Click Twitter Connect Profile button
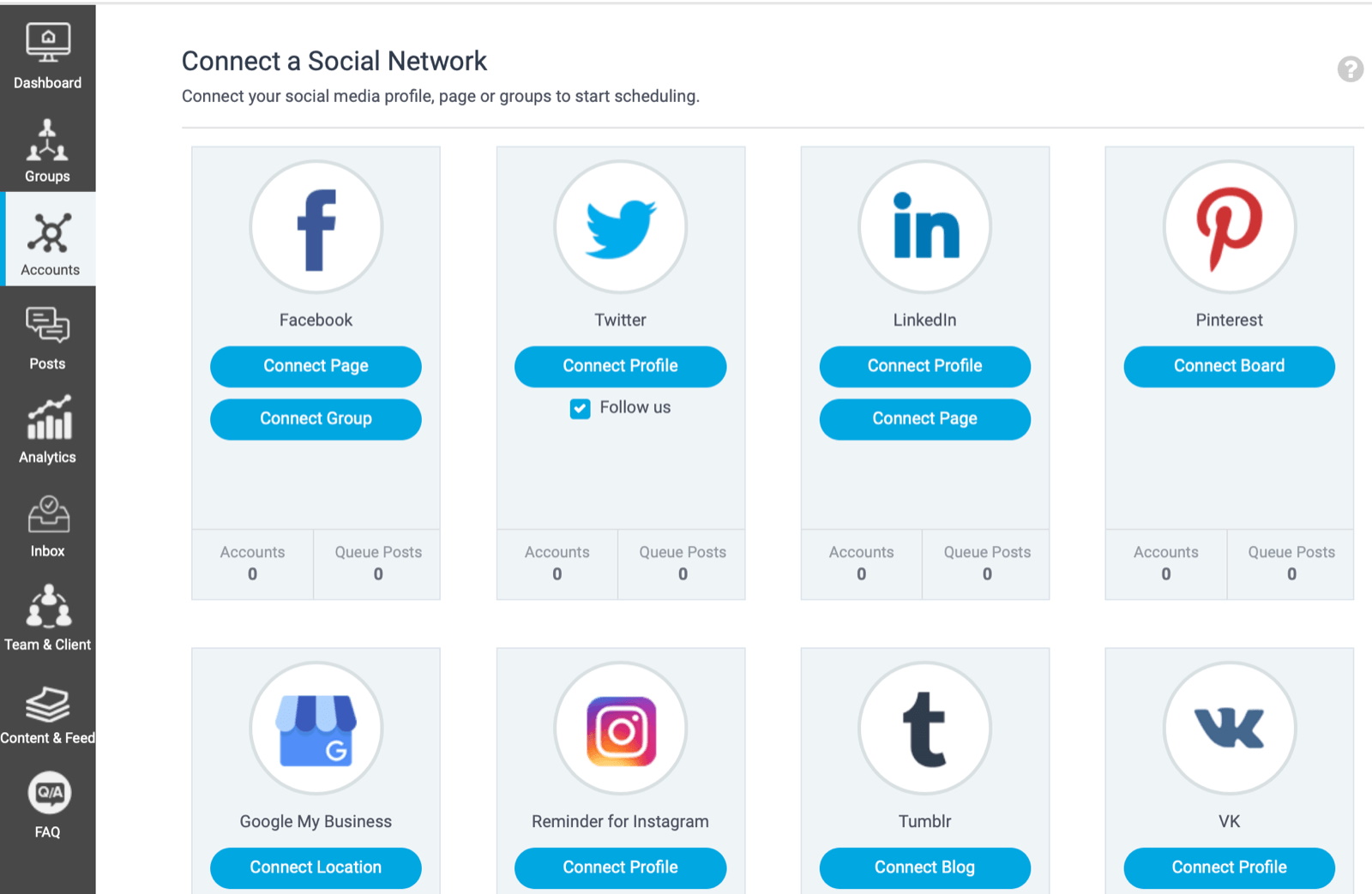Viewport: 1372px width, 894px height. tap(620, 366)
